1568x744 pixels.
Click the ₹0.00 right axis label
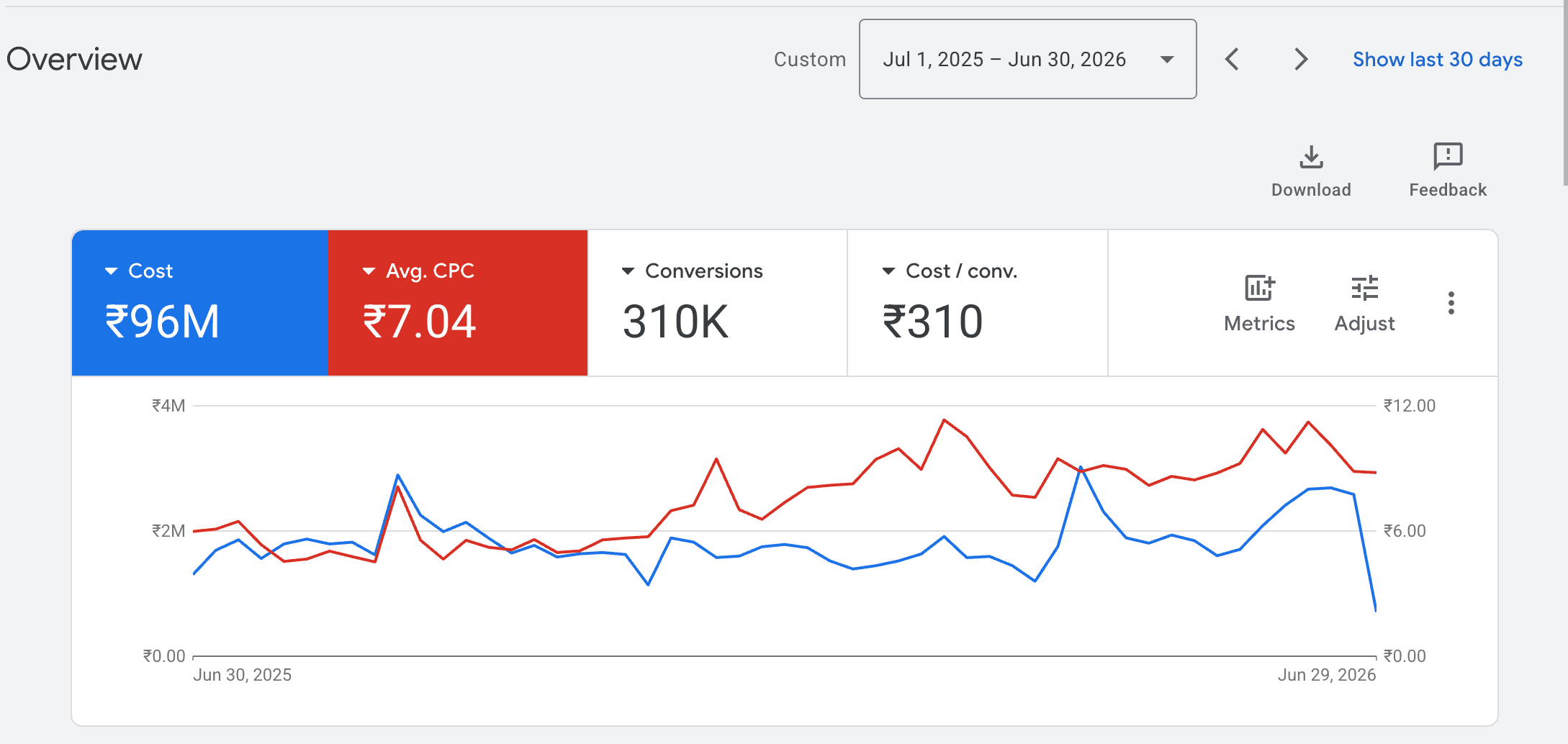click(1404, 656)
